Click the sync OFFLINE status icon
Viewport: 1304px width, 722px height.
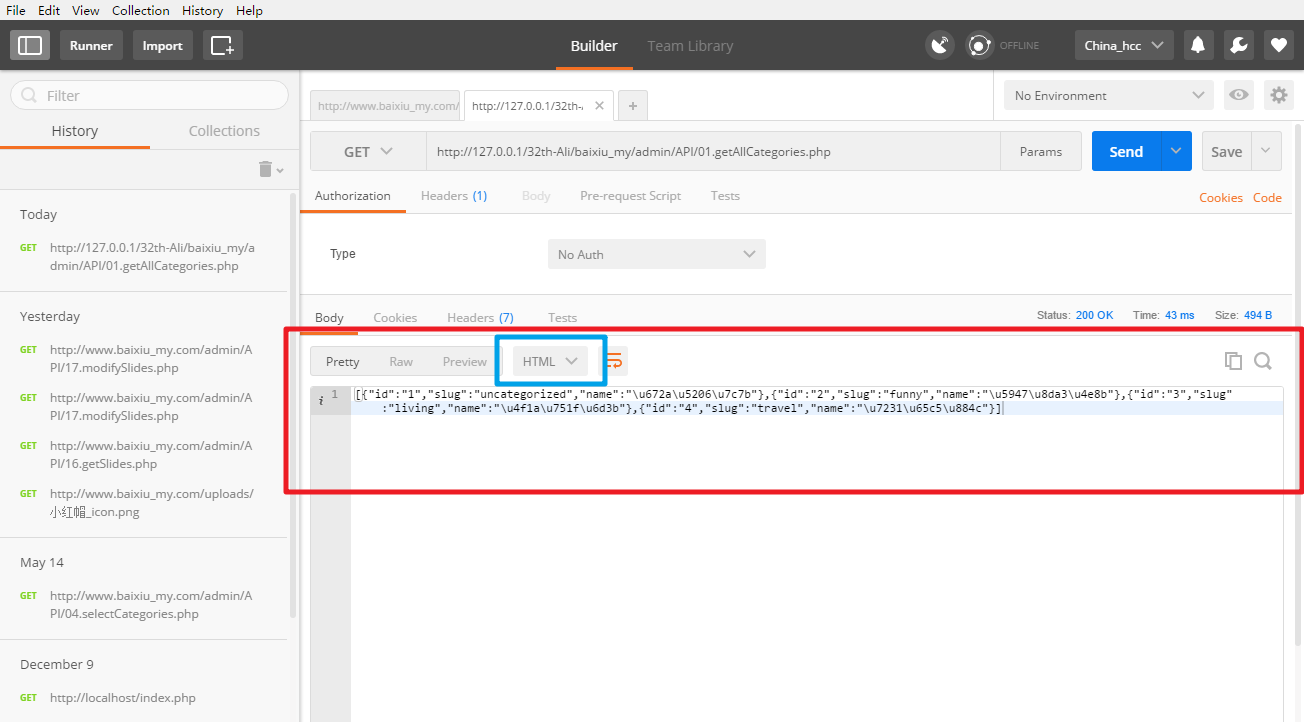pos(979,44)
